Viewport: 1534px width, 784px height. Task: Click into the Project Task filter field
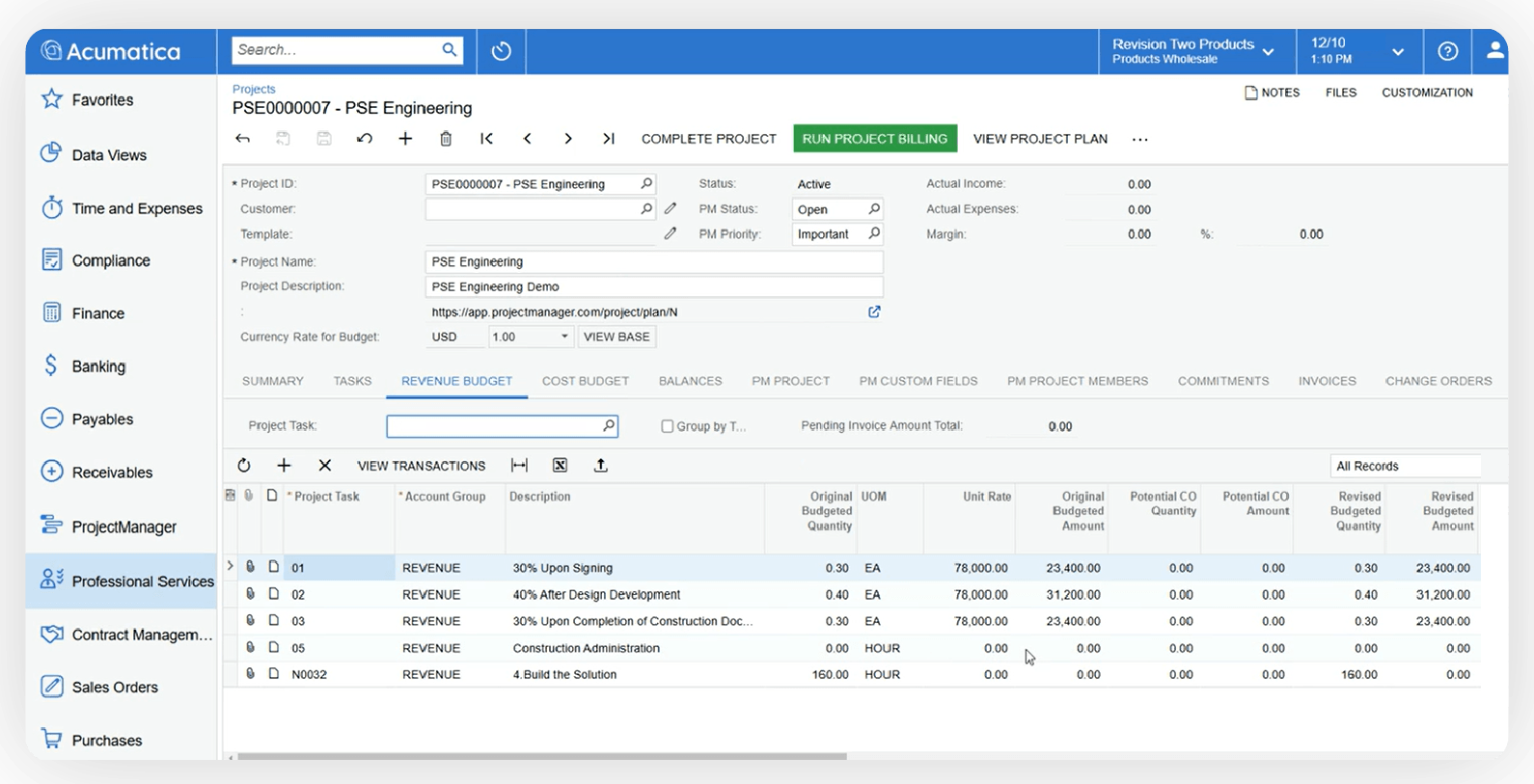tap(493, 426)
